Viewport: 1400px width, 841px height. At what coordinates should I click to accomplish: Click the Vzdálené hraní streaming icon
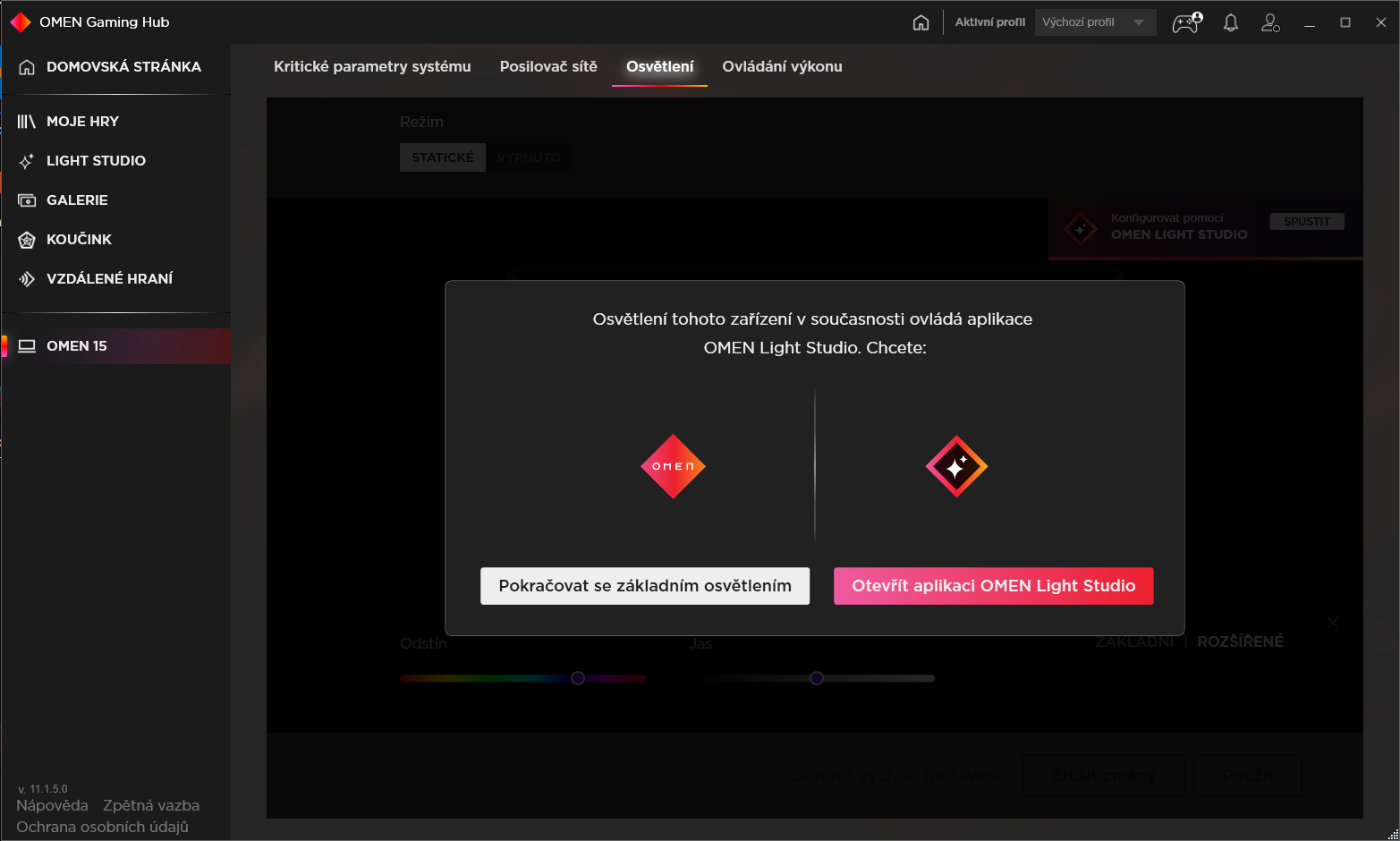pos(27,279)
